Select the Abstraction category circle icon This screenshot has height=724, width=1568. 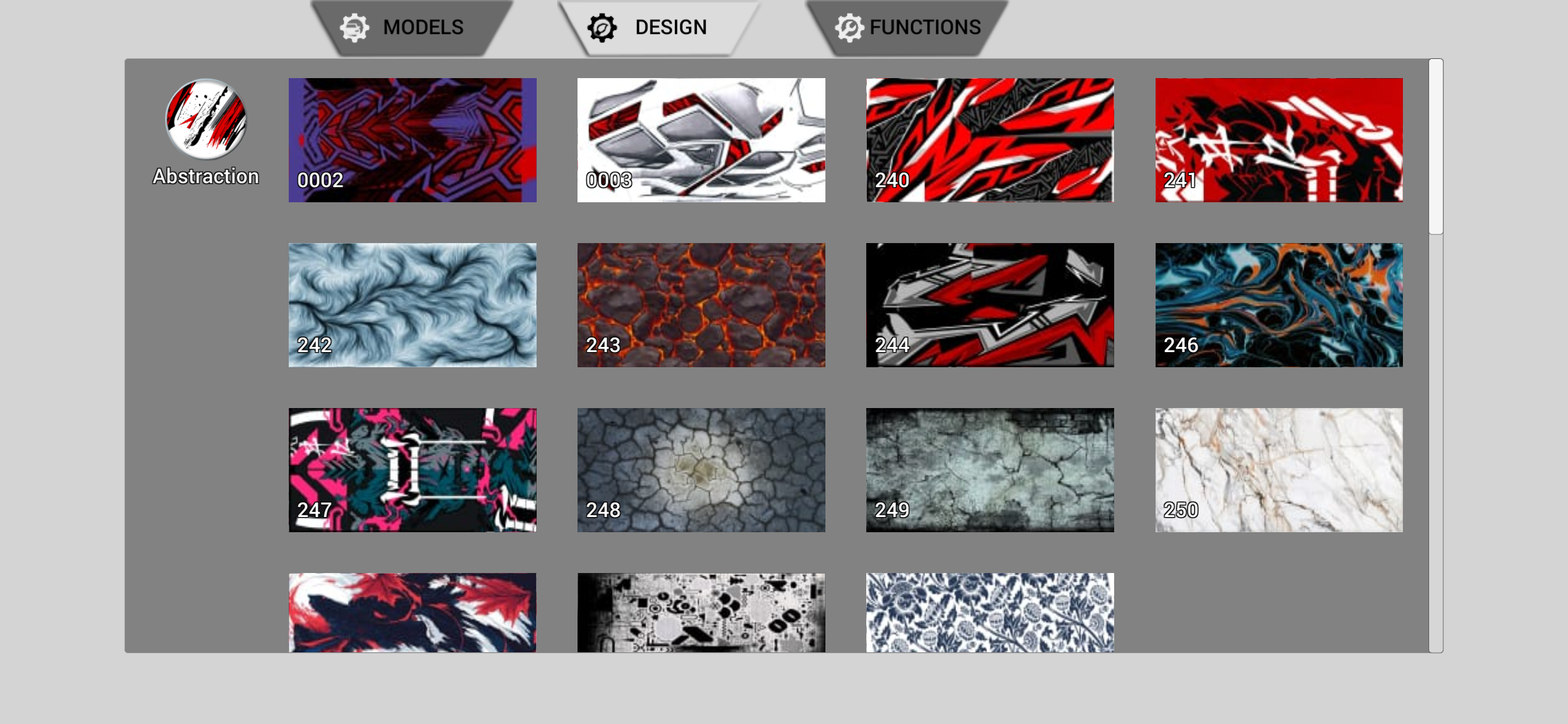point(206,119)
